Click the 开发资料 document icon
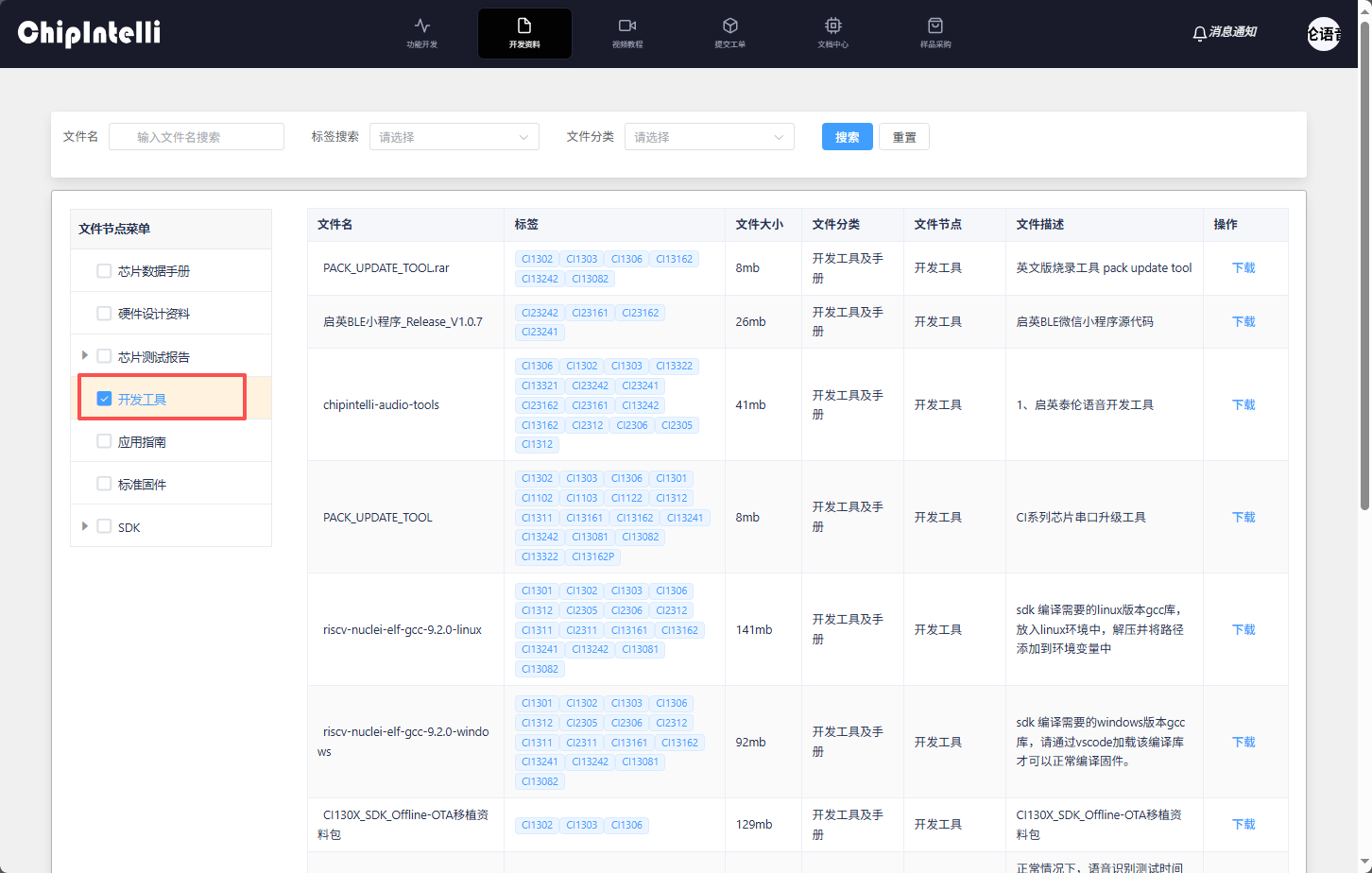Image resolution: width=1372 pixels, height=873 pixels. point(524,26)
